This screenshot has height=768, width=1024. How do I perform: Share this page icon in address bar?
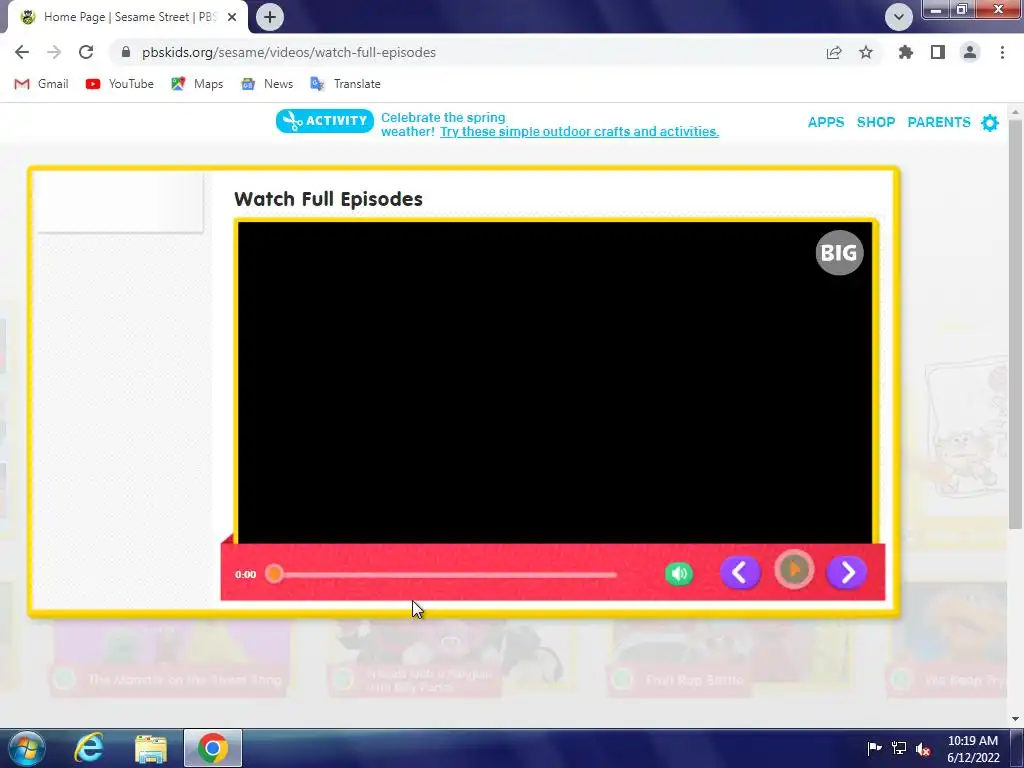834,52
